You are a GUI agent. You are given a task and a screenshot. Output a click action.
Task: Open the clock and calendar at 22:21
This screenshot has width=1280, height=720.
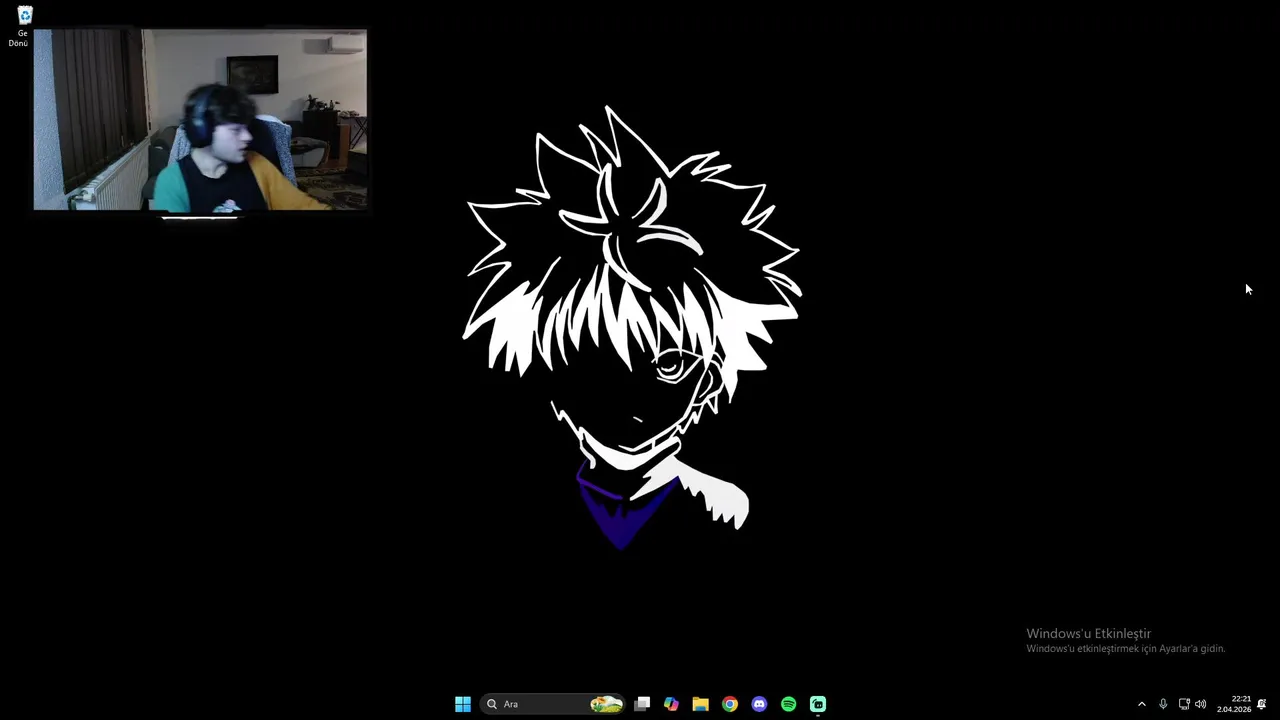tap(1234, 704)
